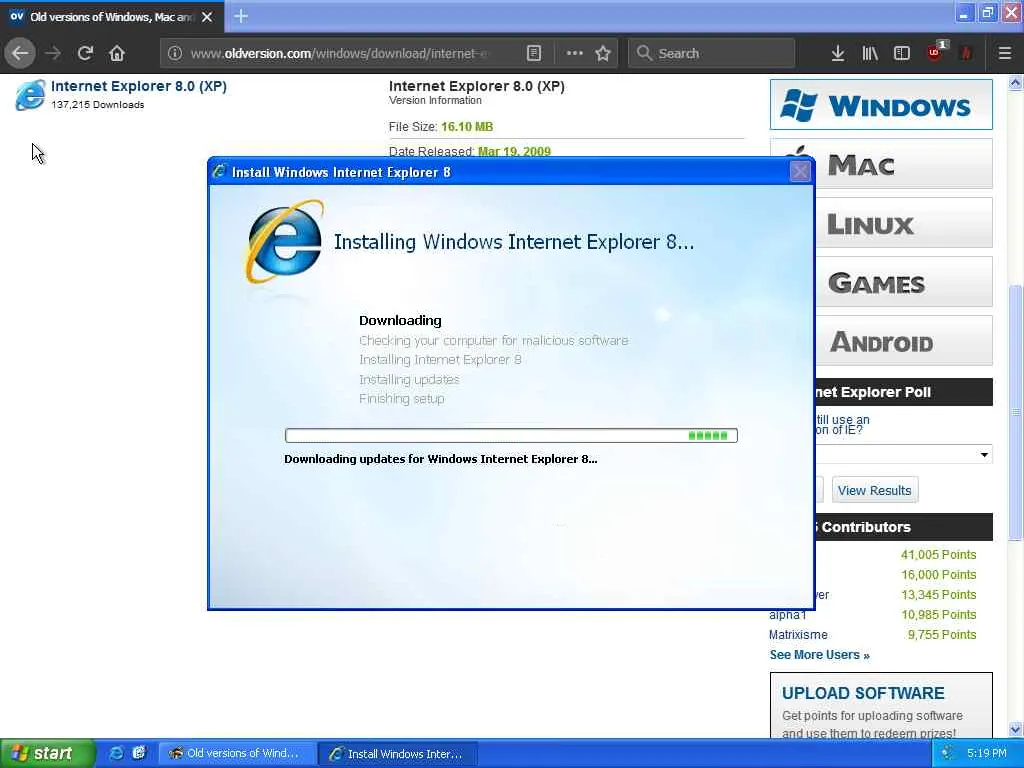Open a new tab with plus button

tap(241, 16)
